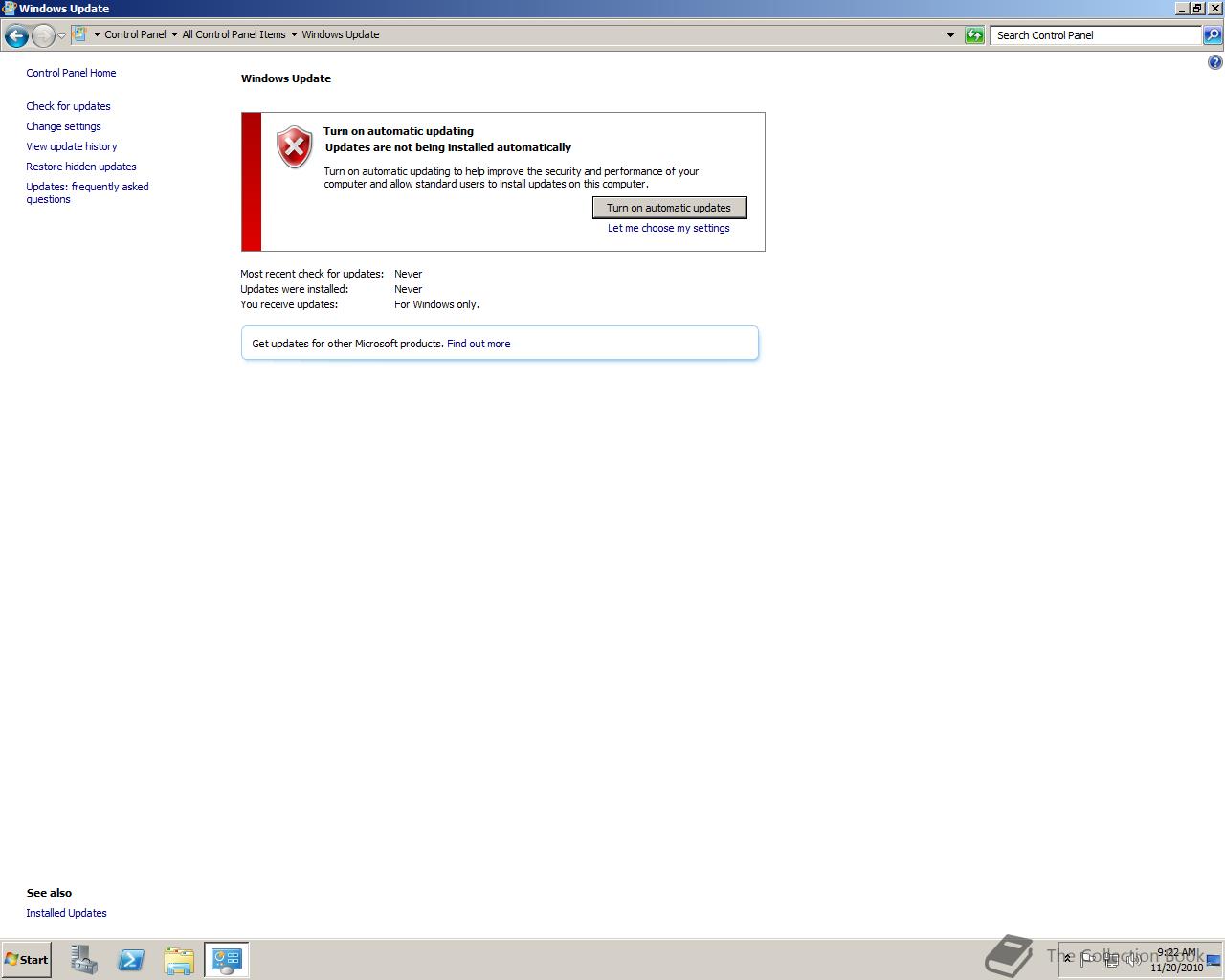Click Windows Update breadcrumb

point(341,34)
